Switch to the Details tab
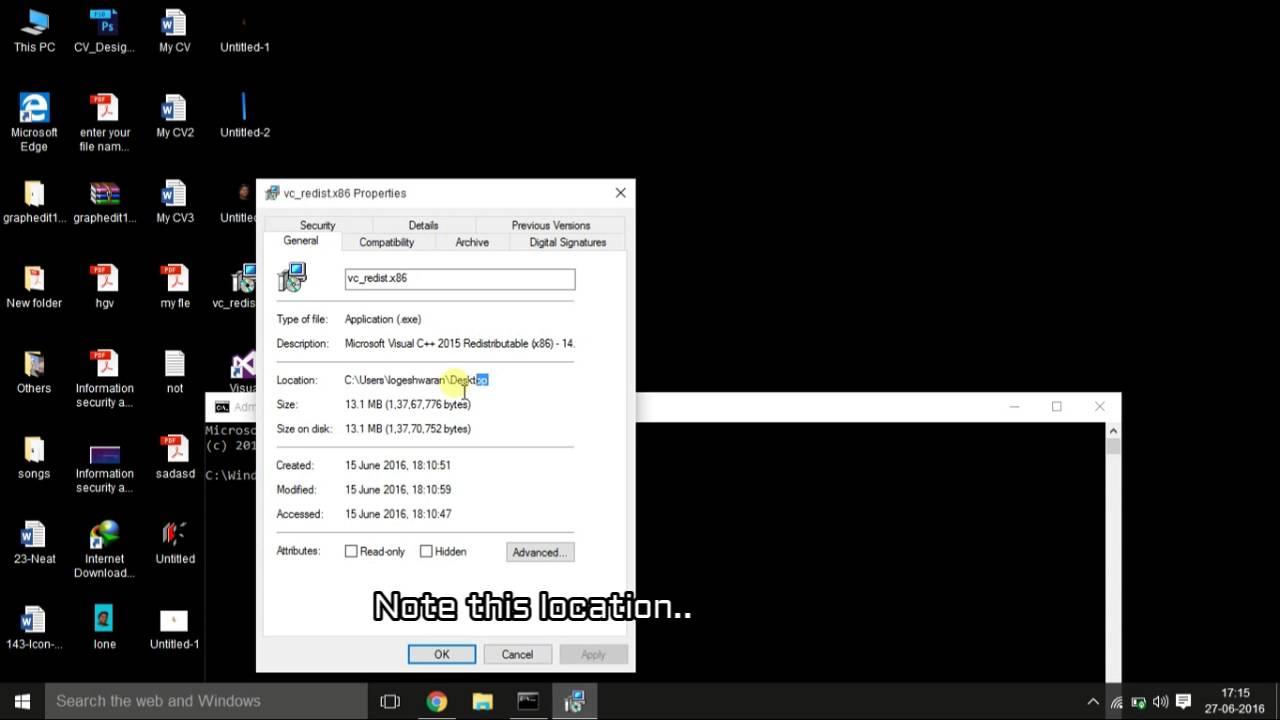The height and width of the screenshot is (720, 1280). pos(423,225)
